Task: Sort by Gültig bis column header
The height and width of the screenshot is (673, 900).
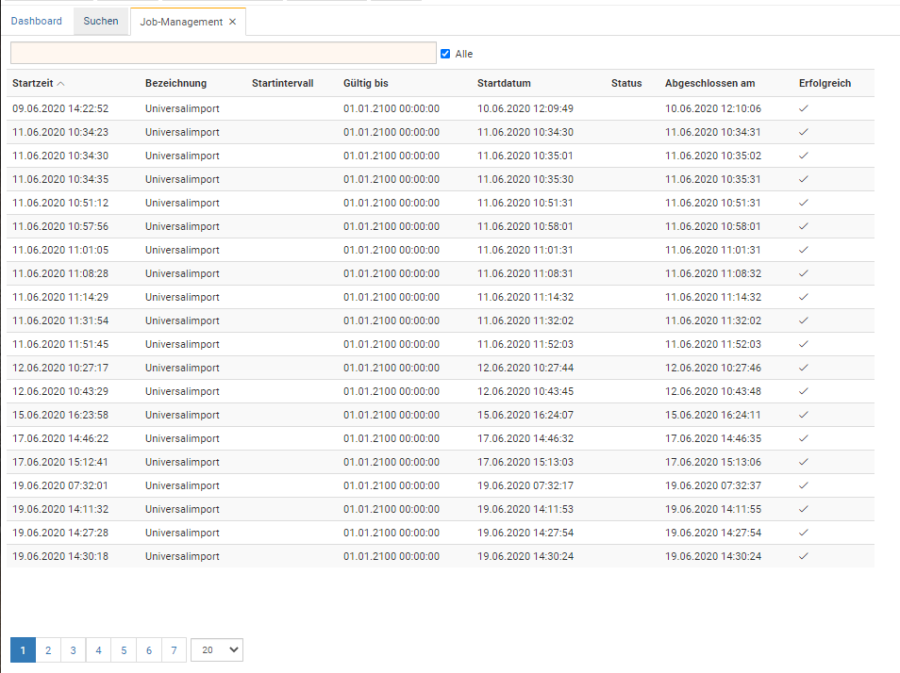Action: (366, 83)
